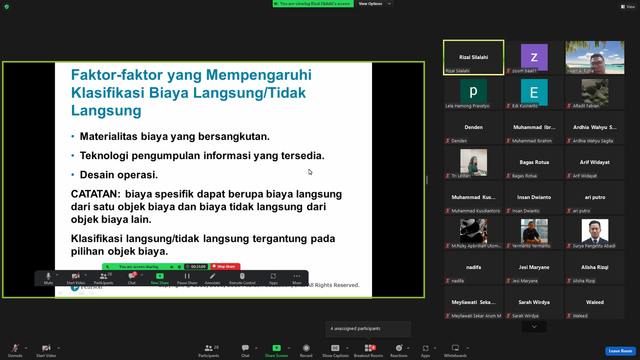Expand the caret next to Whiteboards
The height and width of the screenshot is (360, 640).
(468, 348)
